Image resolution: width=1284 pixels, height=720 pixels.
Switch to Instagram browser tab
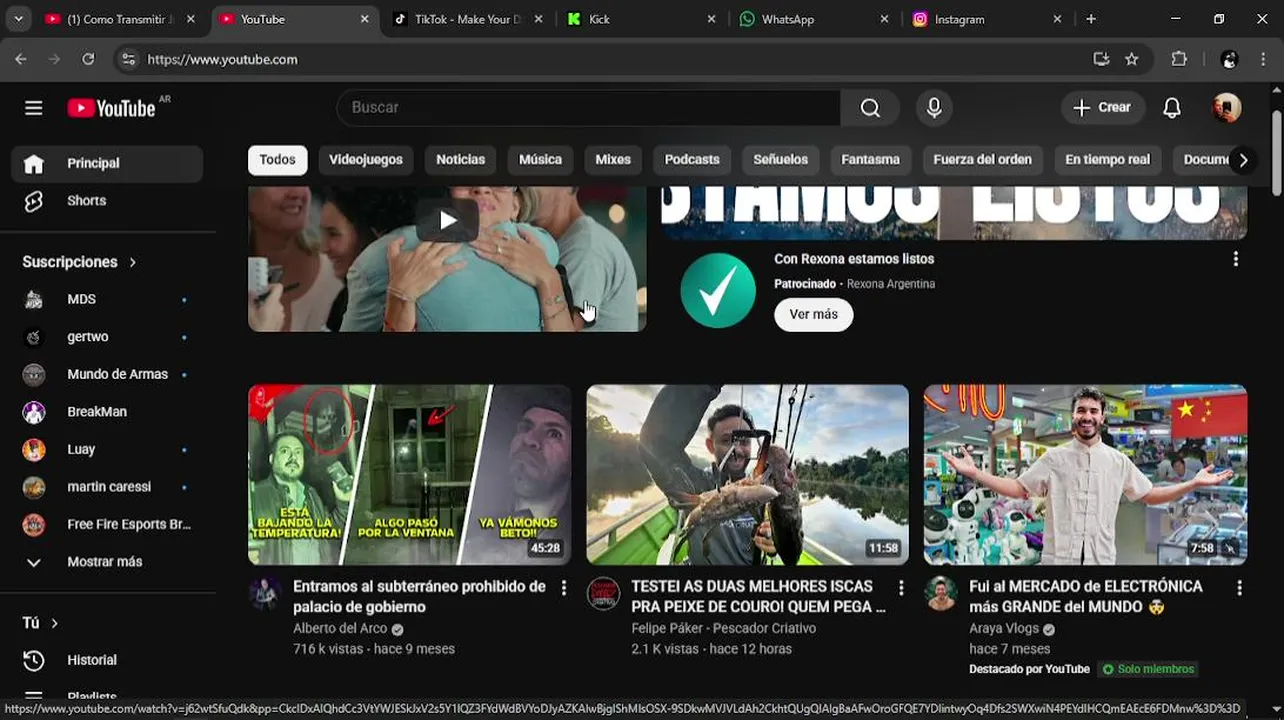tap(988, 19)
